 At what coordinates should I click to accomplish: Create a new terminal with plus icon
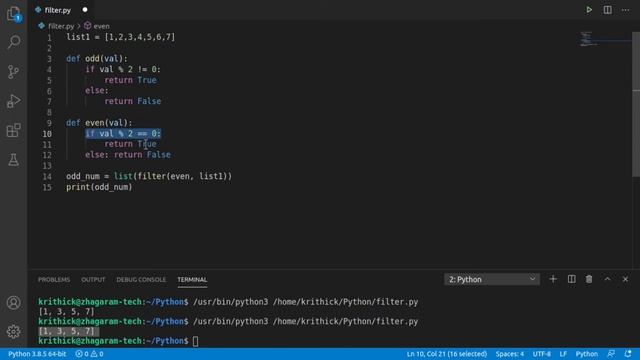click(x=553, y=279)
